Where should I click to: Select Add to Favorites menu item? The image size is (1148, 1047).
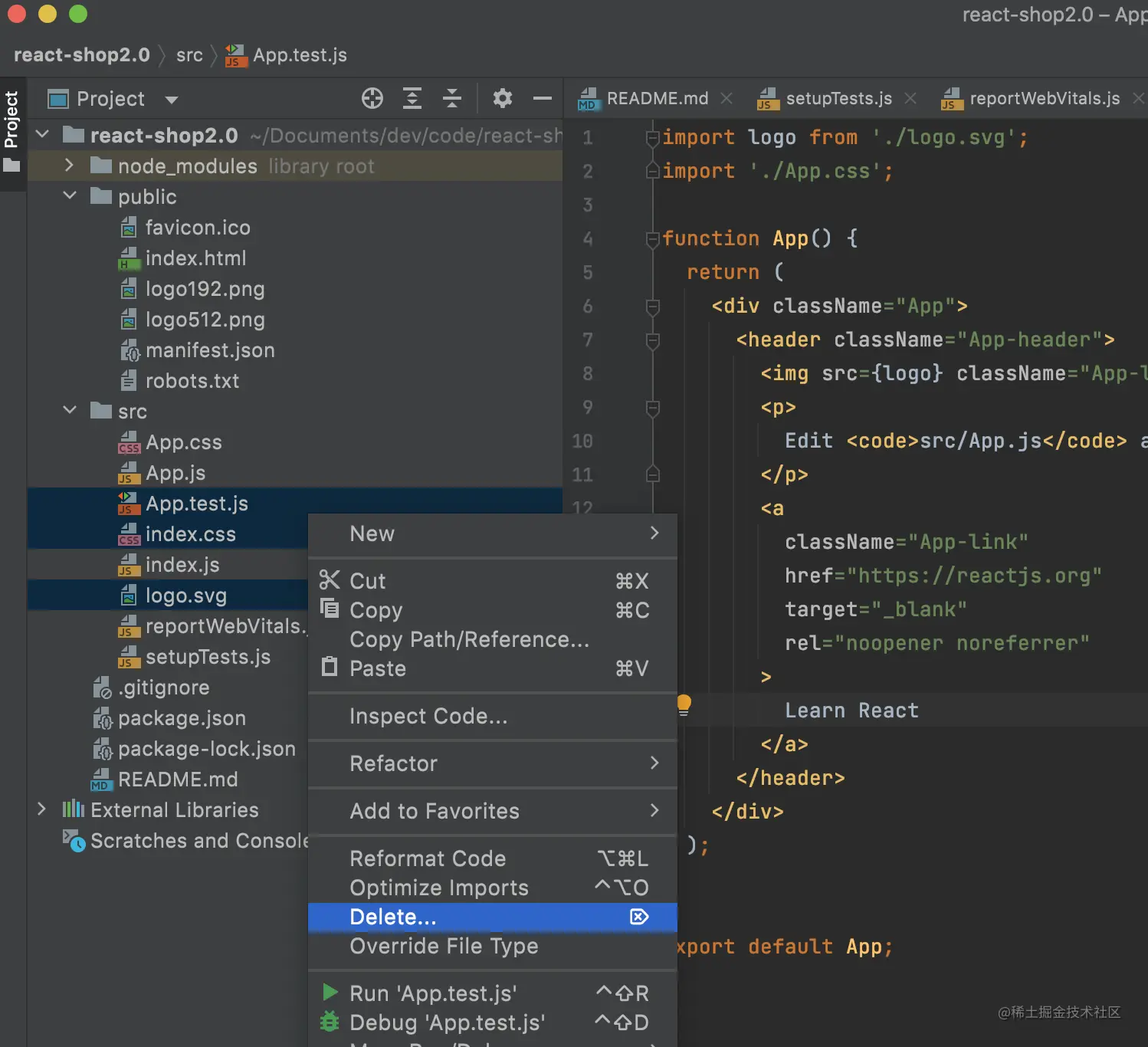(x=493, y=811)
